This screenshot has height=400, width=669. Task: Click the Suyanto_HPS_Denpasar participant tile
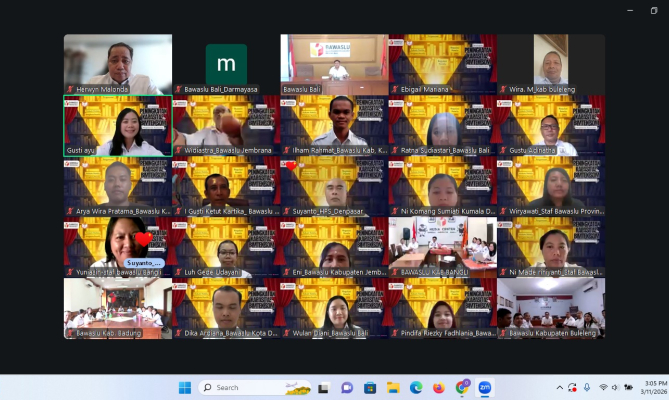[334, 186]
